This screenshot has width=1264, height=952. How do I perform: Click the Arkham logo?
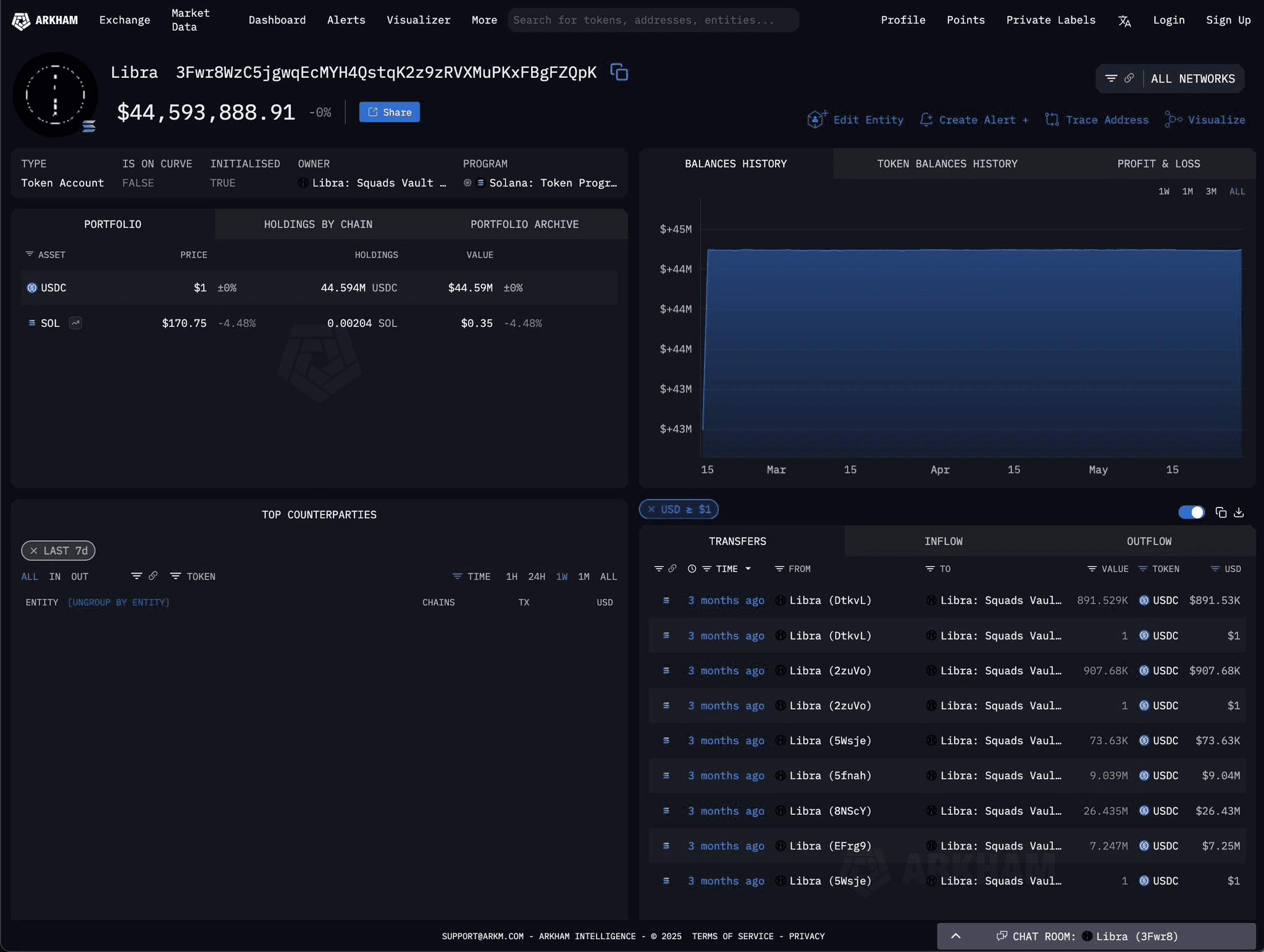coord(45,20)
